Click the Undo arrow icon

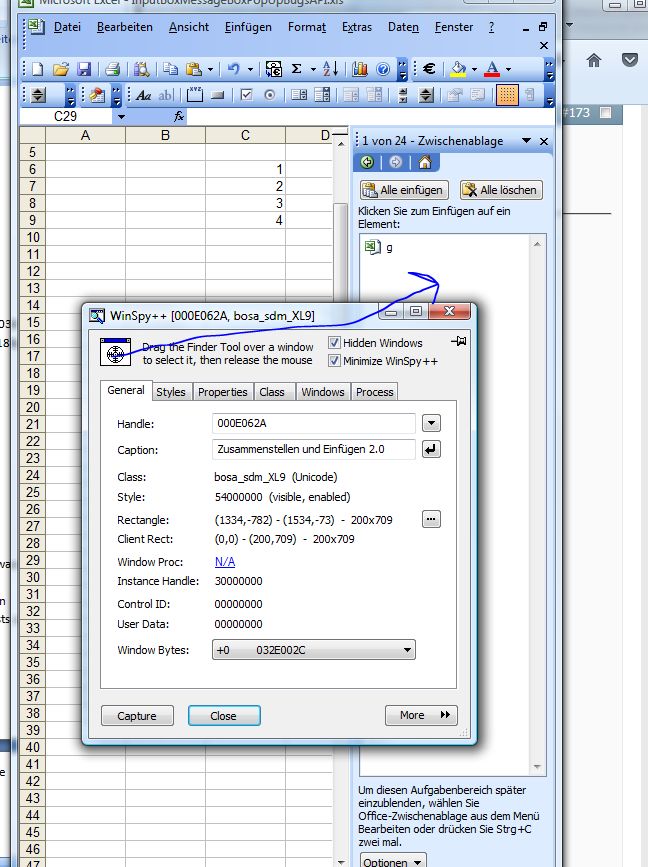coord(233,69)
